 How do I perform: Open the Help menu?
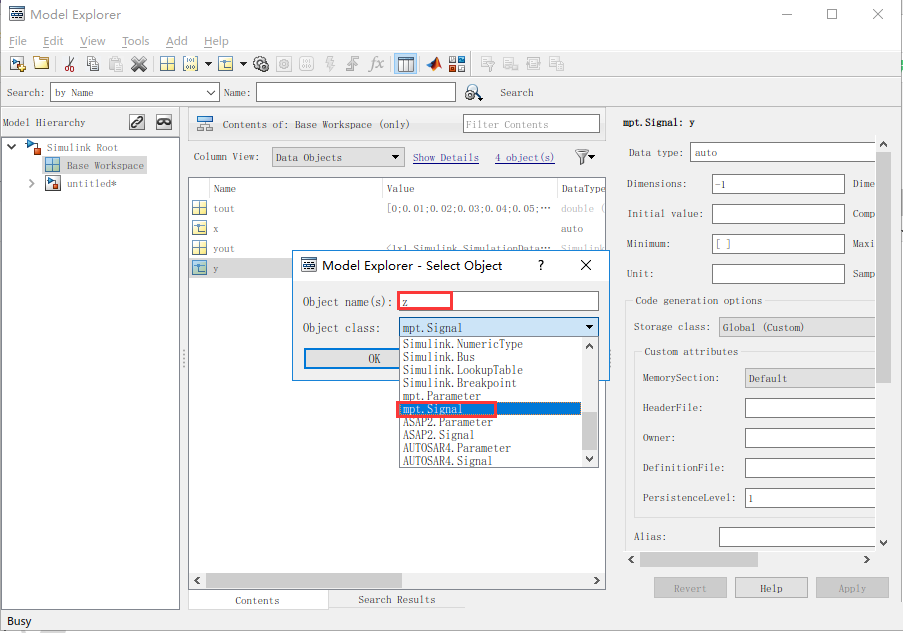pyautogui.click(x=216, y=41)
